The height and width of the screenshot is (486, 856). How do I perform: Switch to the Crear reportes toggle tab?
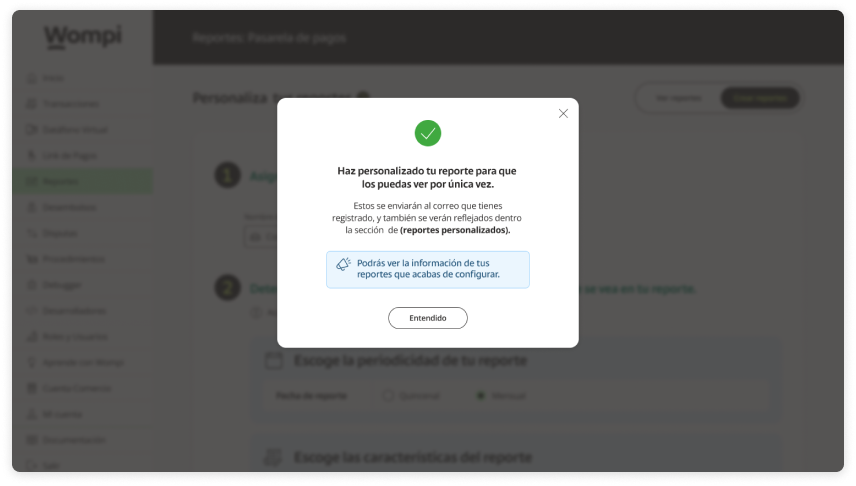(x=760, y=98)
